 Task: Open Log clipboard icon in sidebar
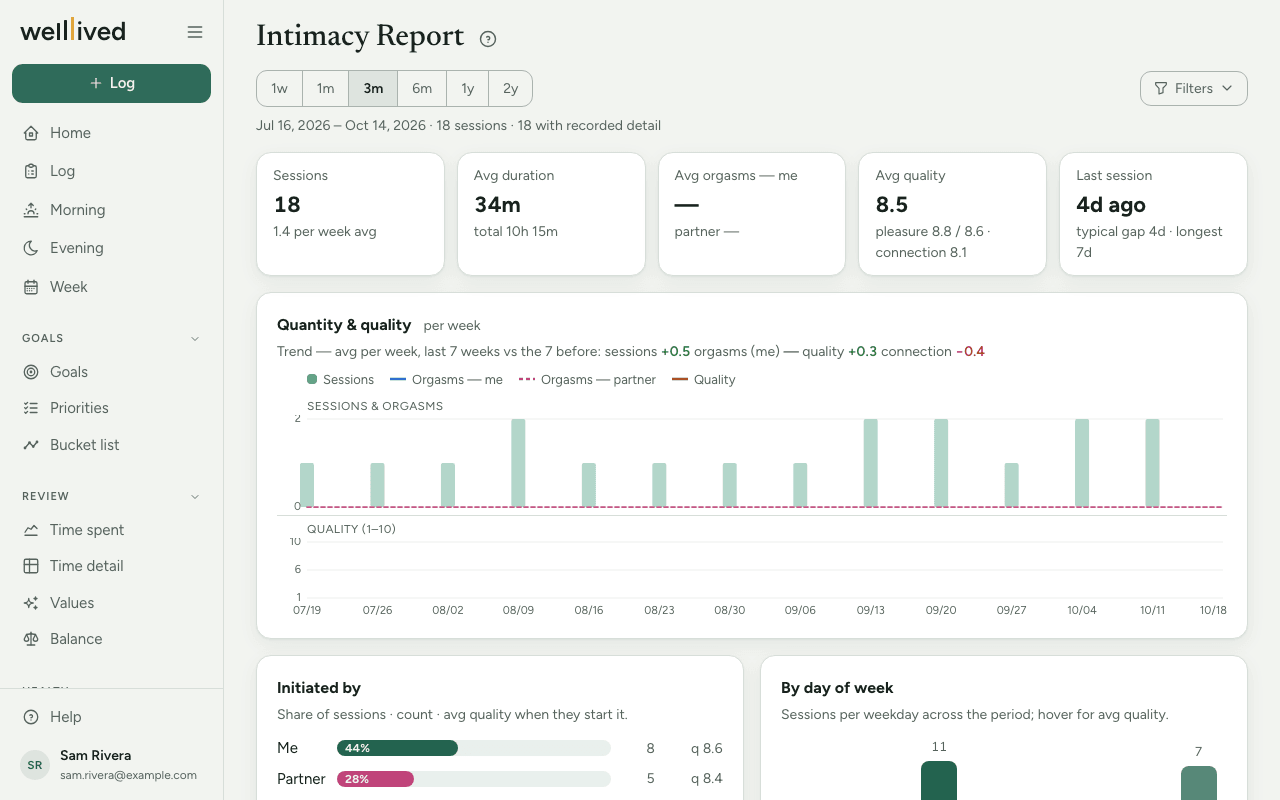31,171
